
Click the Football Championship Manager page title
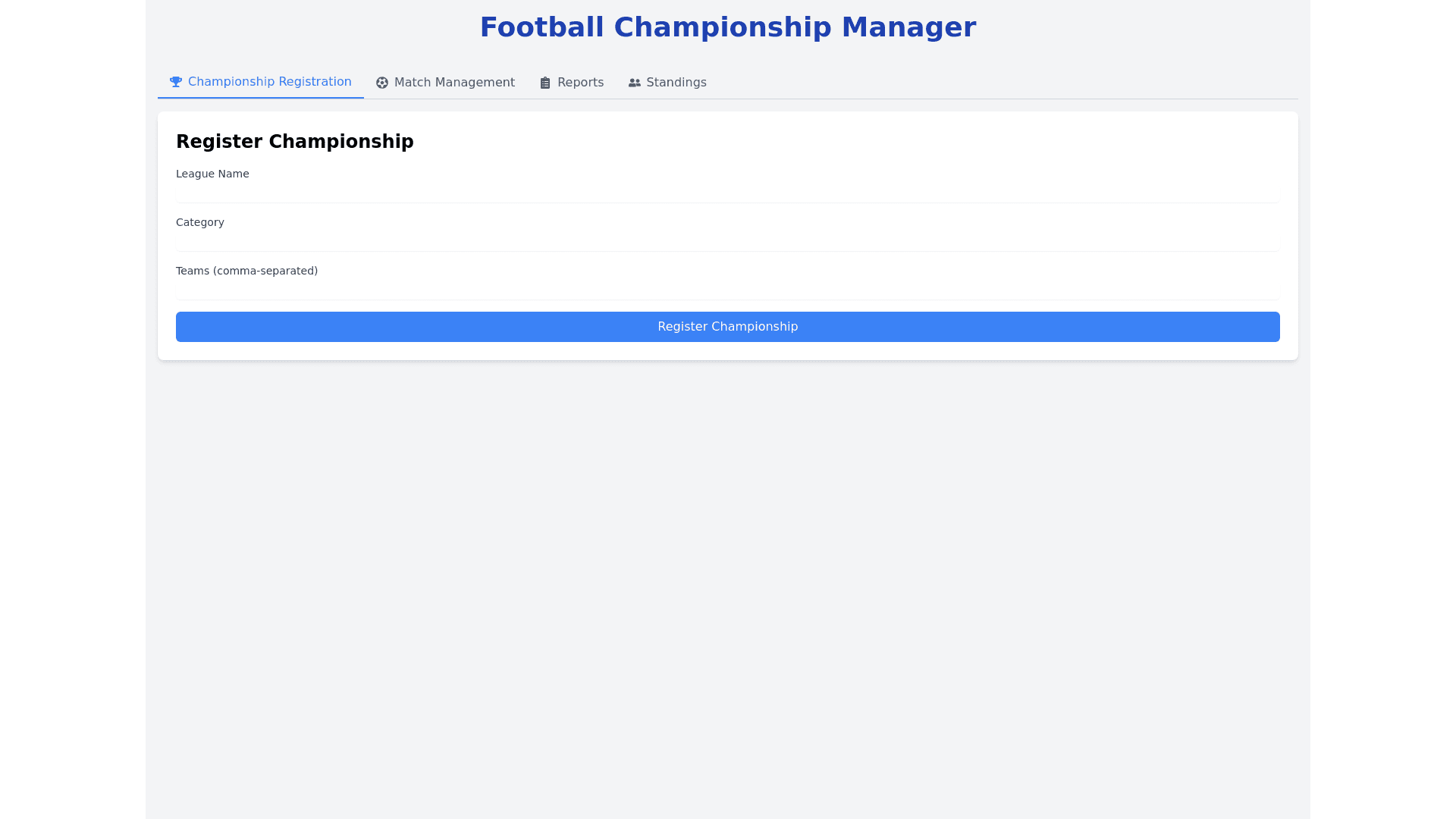tap(727, 27)
